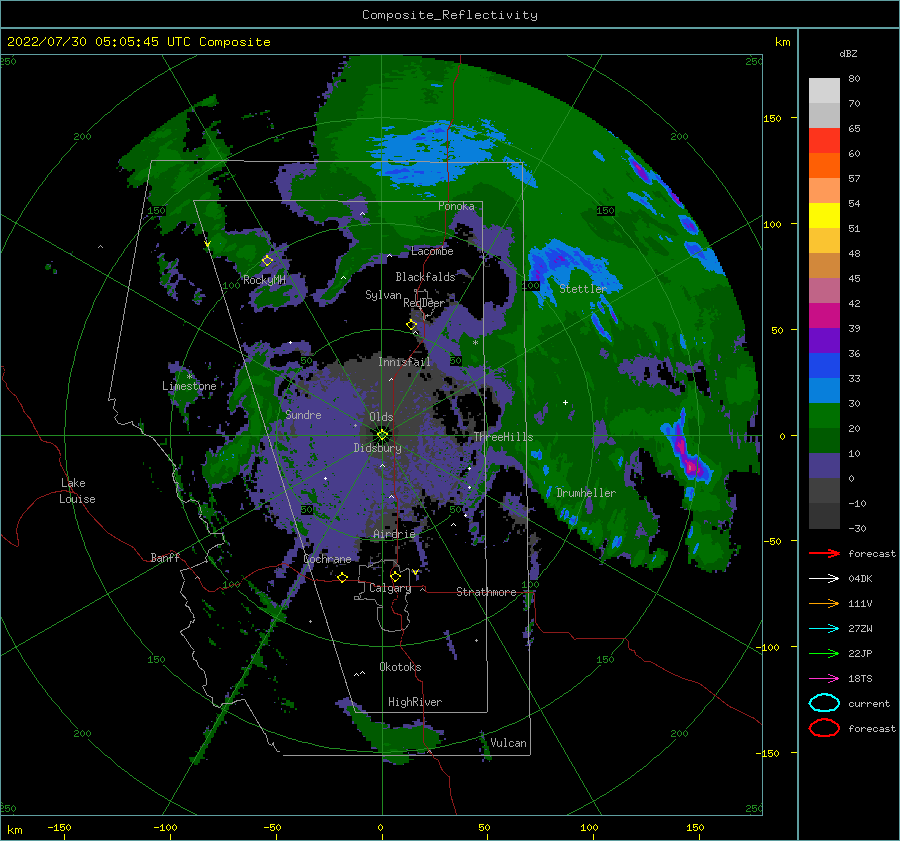Click the yellow diamond marker above RockyMH
Viewport: 900px width, 841px height.
coord(267,261)
